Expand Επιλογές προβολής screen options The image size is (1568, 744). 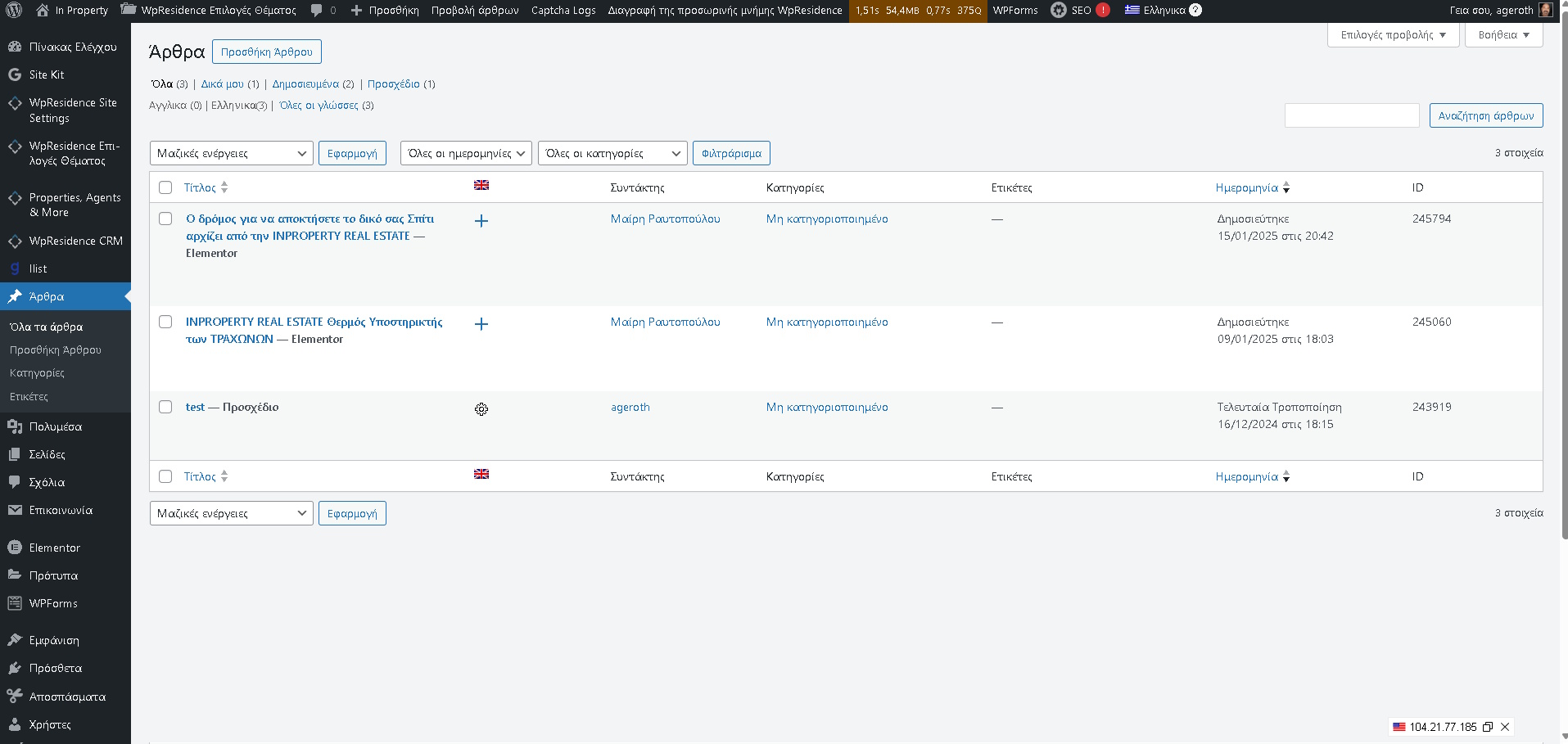(1393, 35)
